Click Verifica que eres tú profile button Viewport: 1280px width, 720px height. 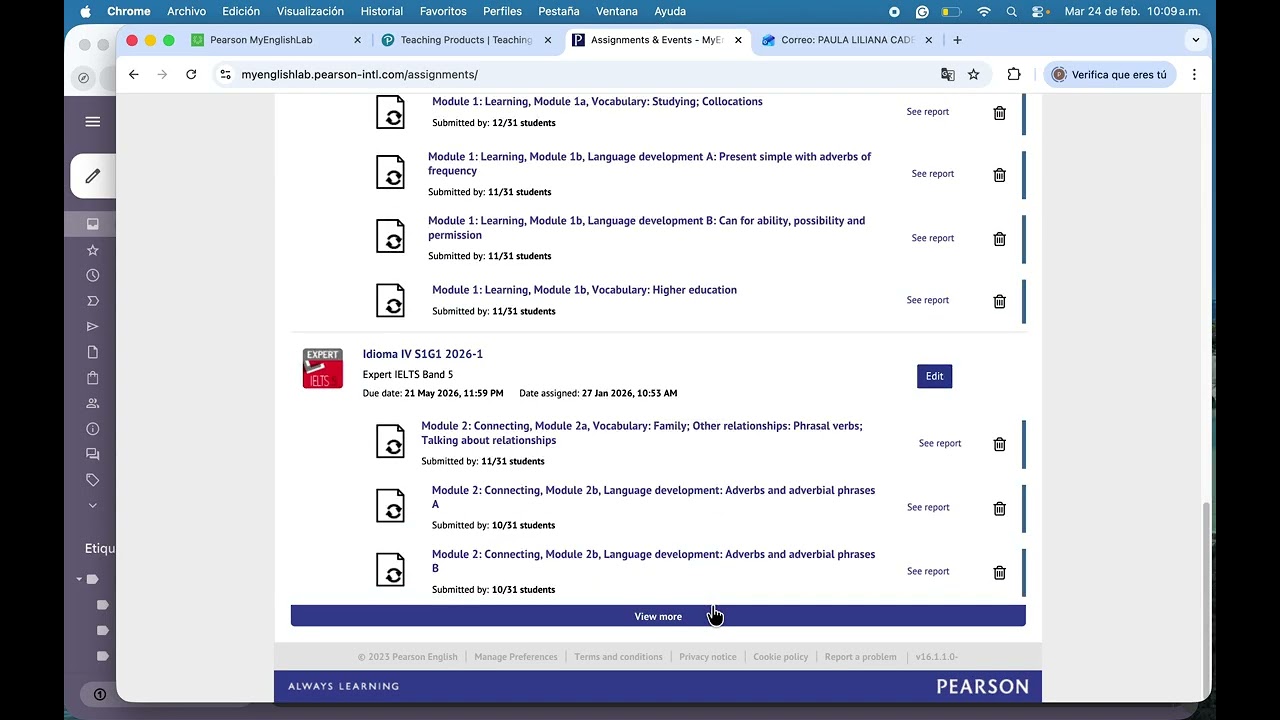[x=1110, y=74]
